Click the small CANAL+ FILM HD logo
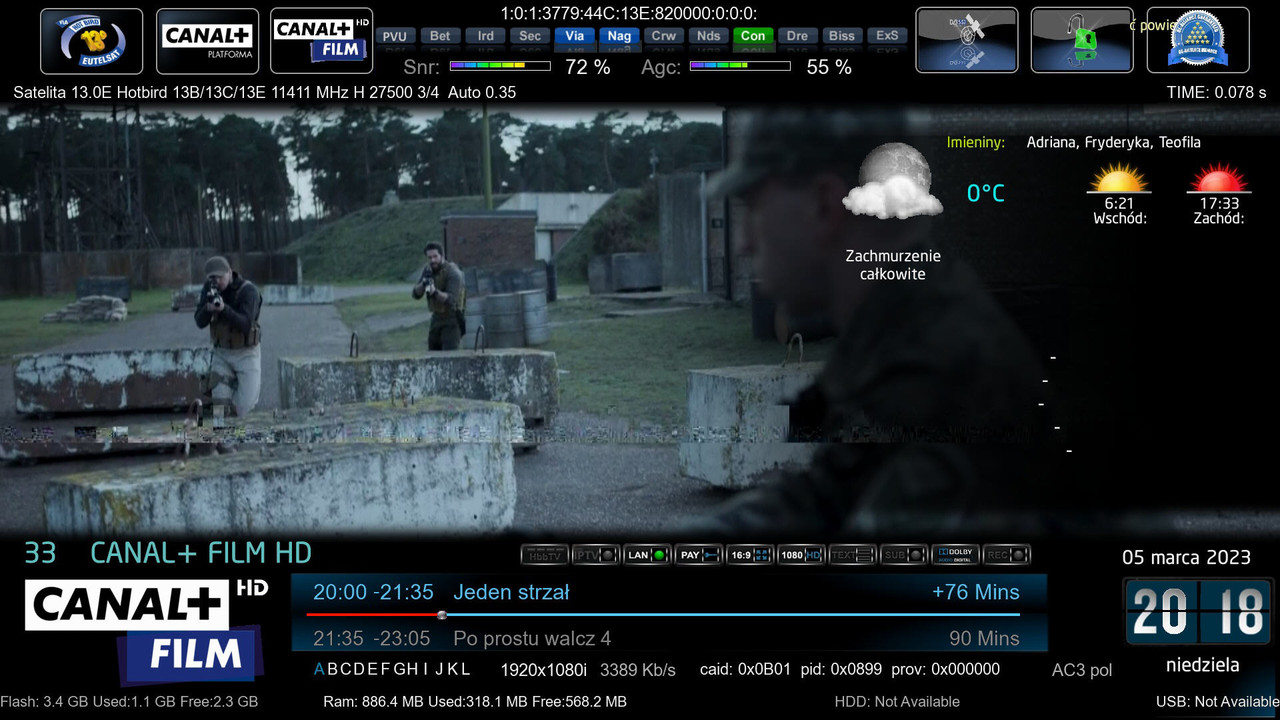This screenshot has width=1280, height=720. coord(322,41)
